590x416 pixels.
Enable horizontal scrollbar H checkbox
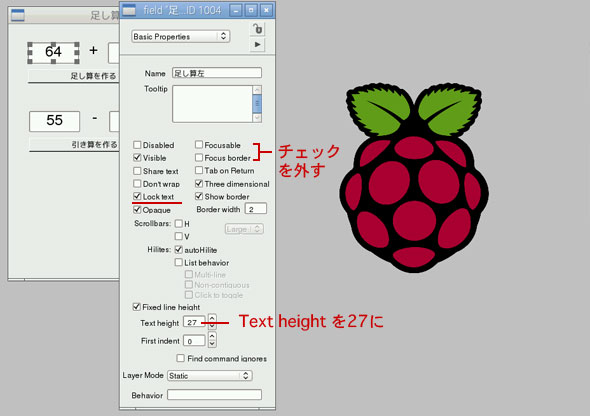(179, 224)
